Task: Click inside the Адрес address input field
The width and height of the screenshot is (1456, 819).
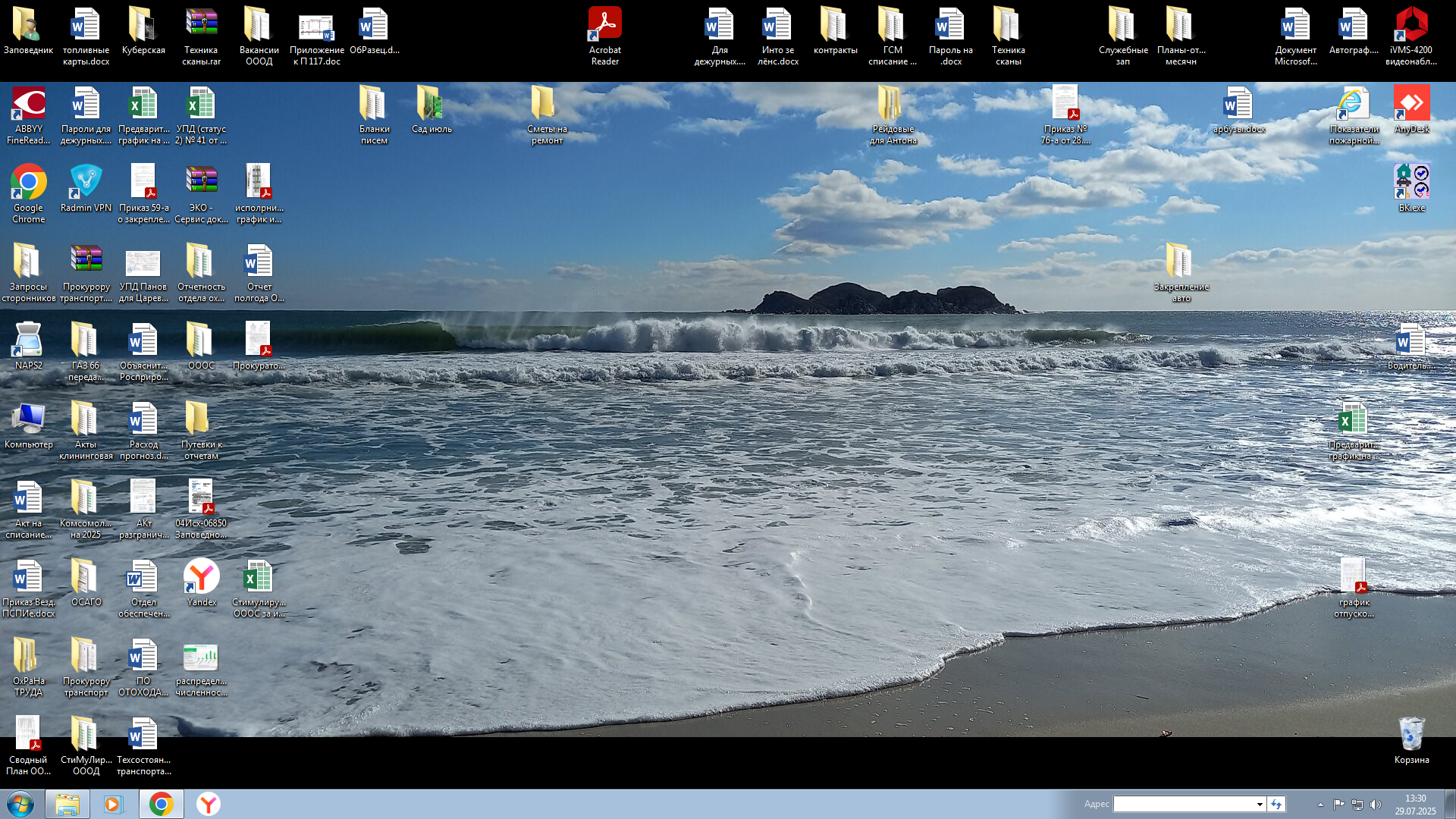Action: [x=1183, y=804]
